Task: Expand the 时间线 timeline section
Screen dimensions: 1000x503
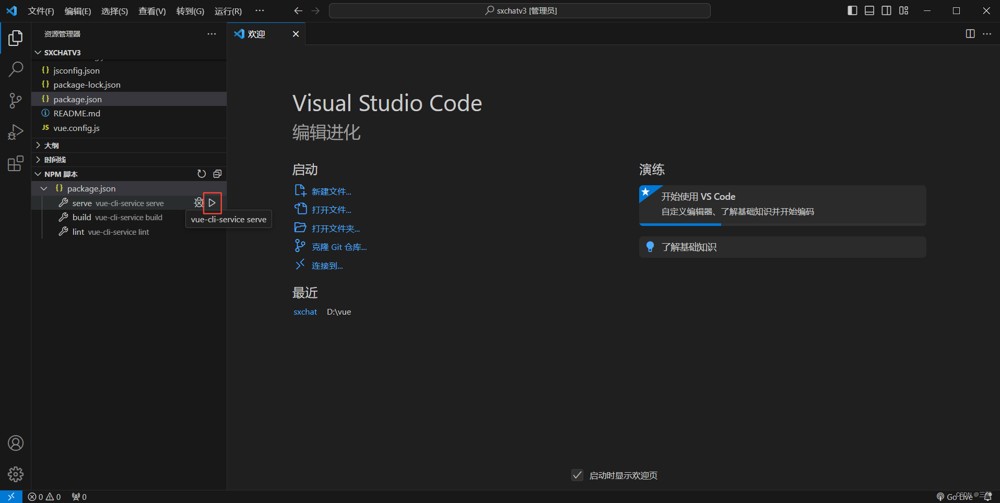Action: [129, 159]
